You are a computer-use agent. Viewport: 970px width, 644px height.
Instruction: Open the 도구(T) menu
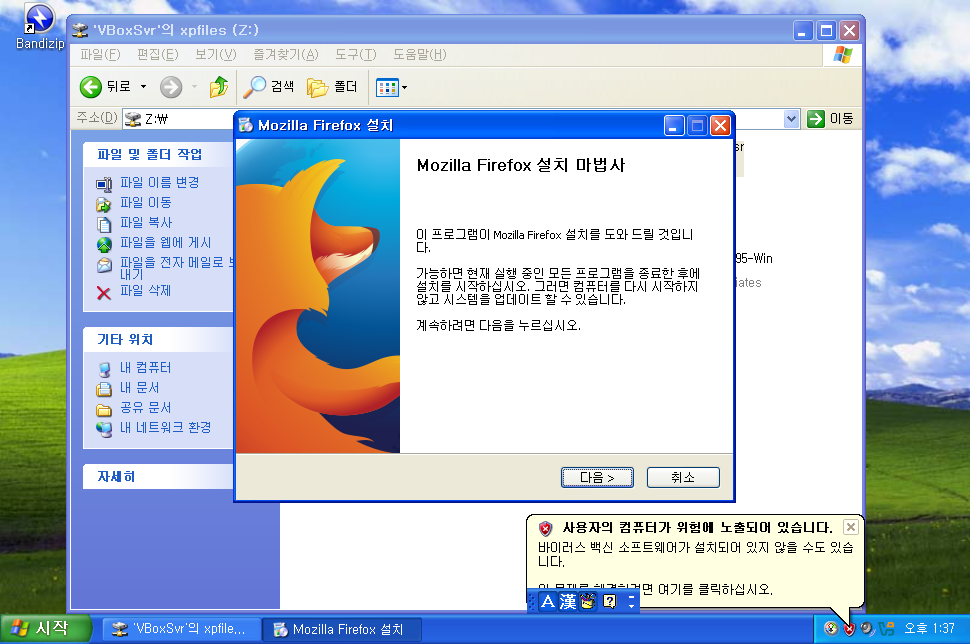(355, 54)
